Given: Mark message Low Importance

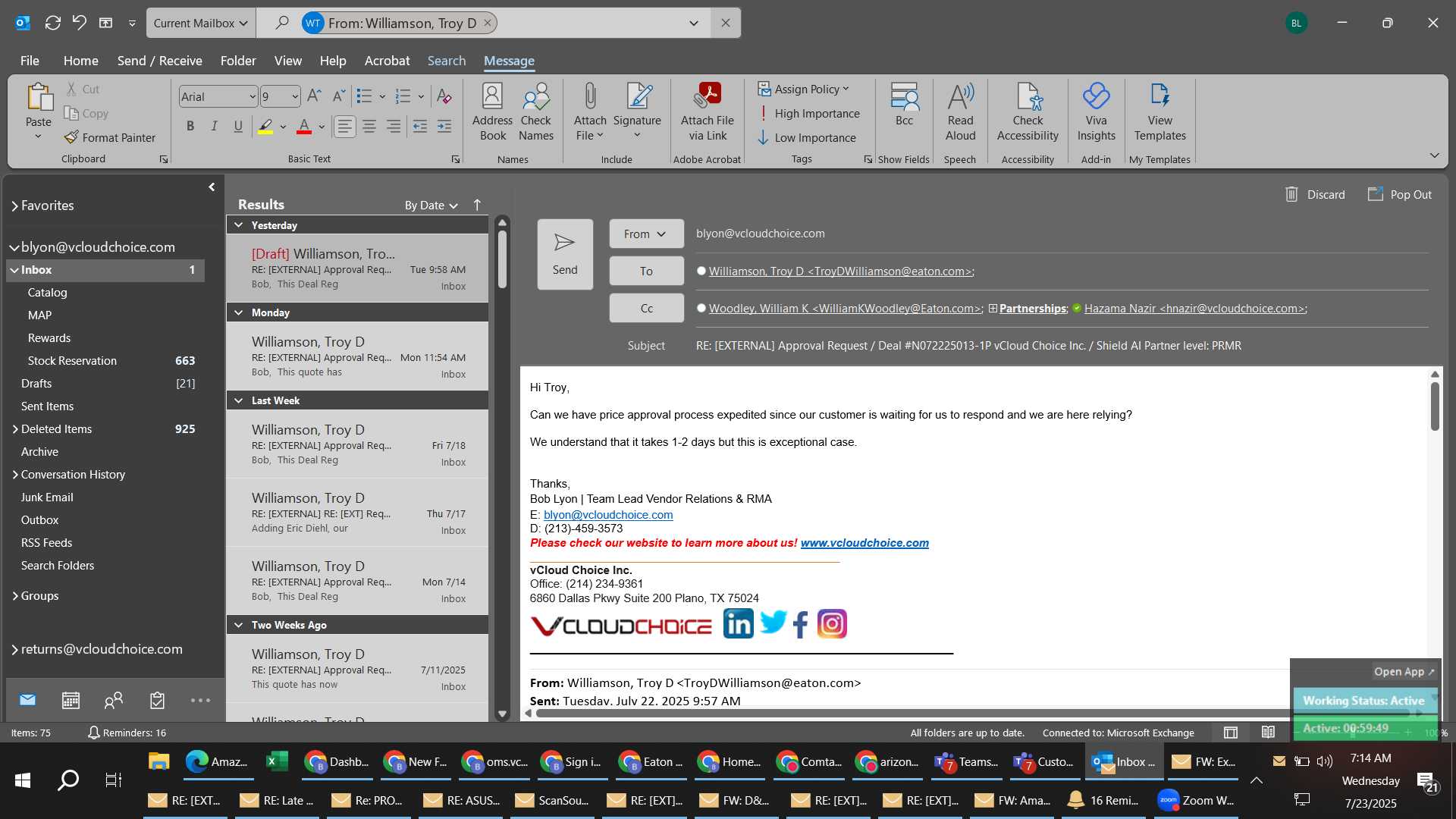Looking at the screenshot, I should click(807, 137).
